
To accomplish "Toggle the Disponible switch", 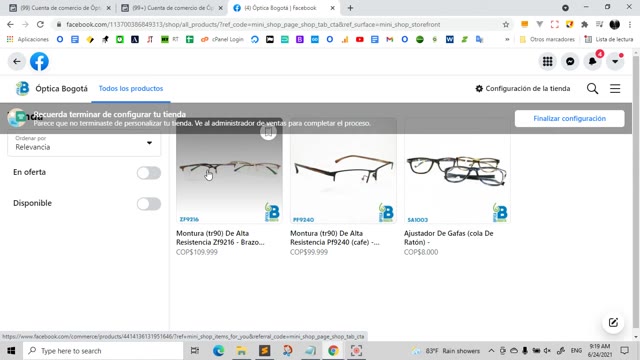I will point(149,204).
